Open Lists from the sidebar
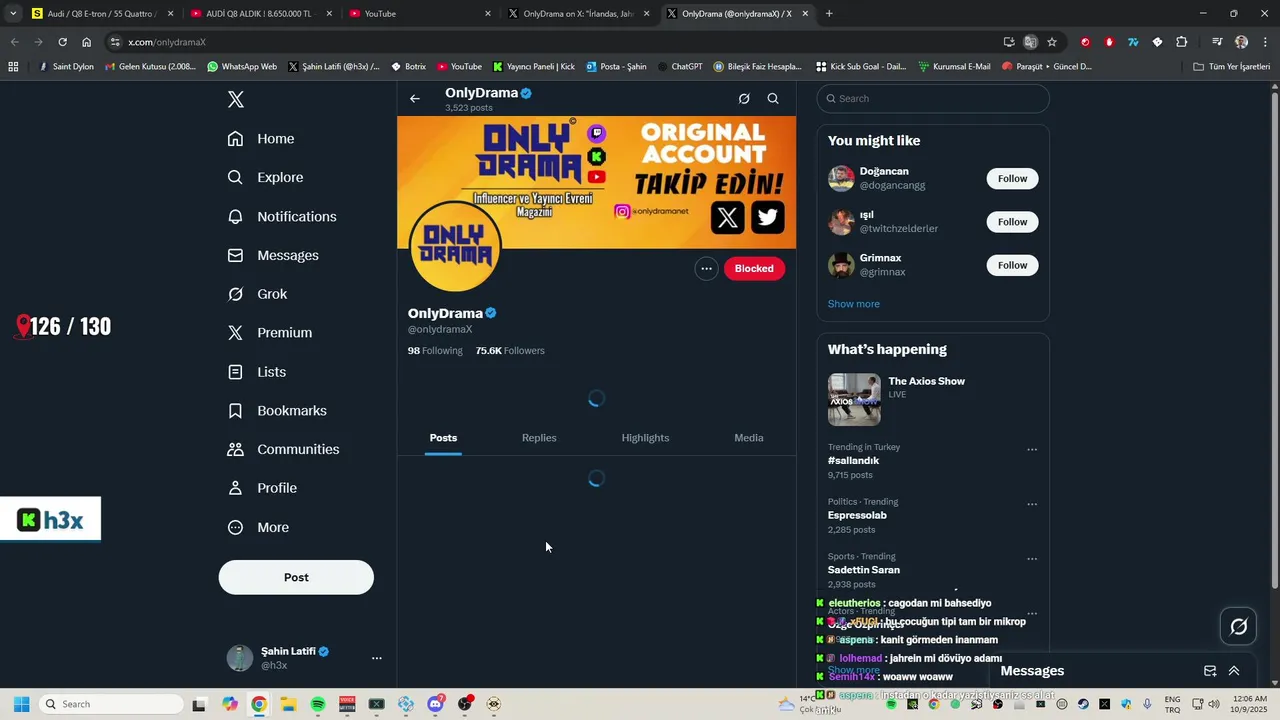 [x=256, y=372]
